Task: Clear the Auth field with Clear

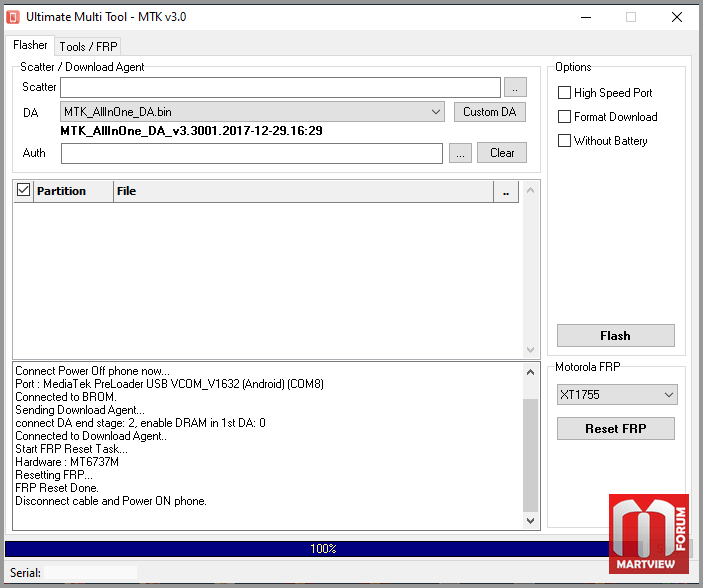Action: click(502, 153)
